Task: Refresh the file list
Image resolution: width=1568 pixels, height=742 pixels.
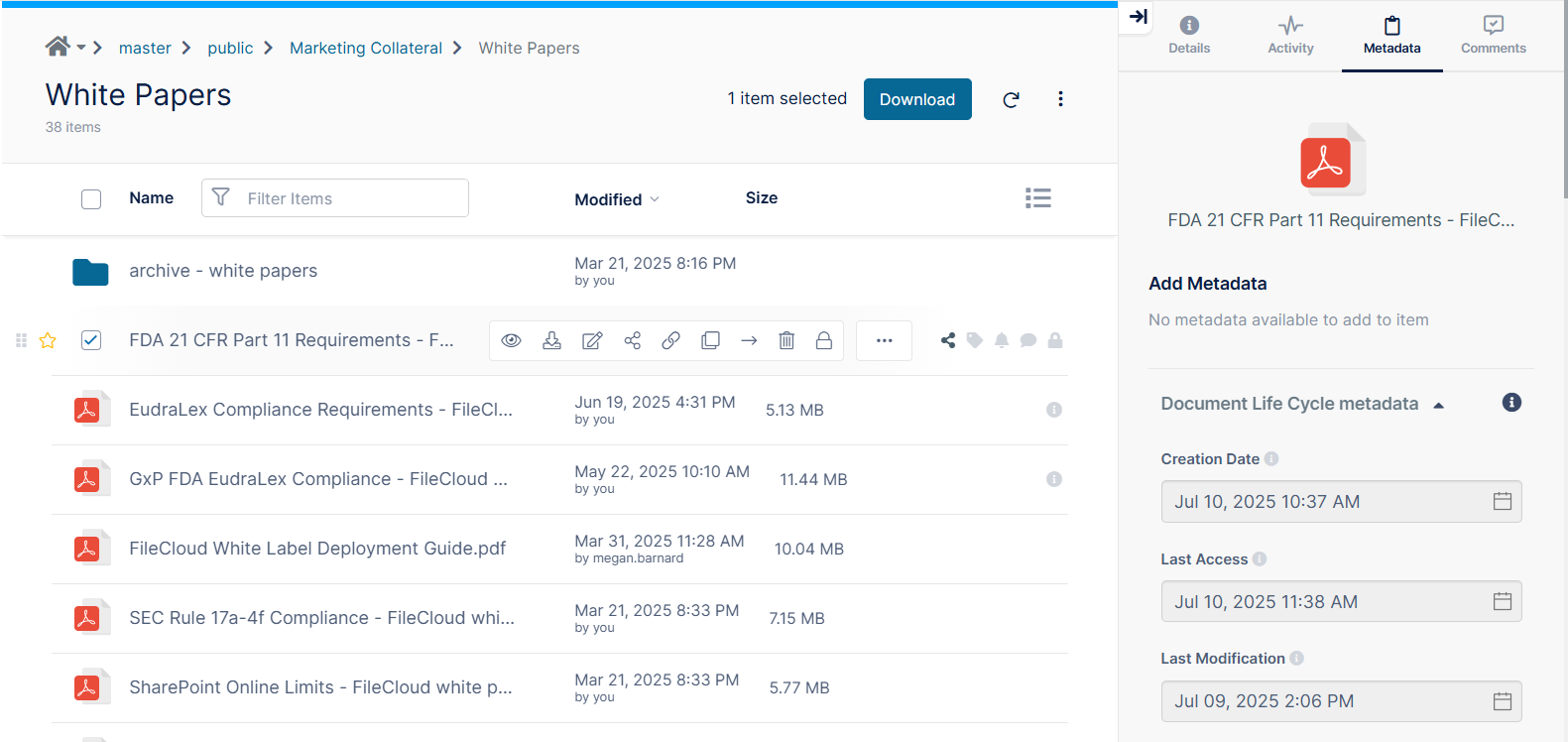Action: pos(1011,99)
